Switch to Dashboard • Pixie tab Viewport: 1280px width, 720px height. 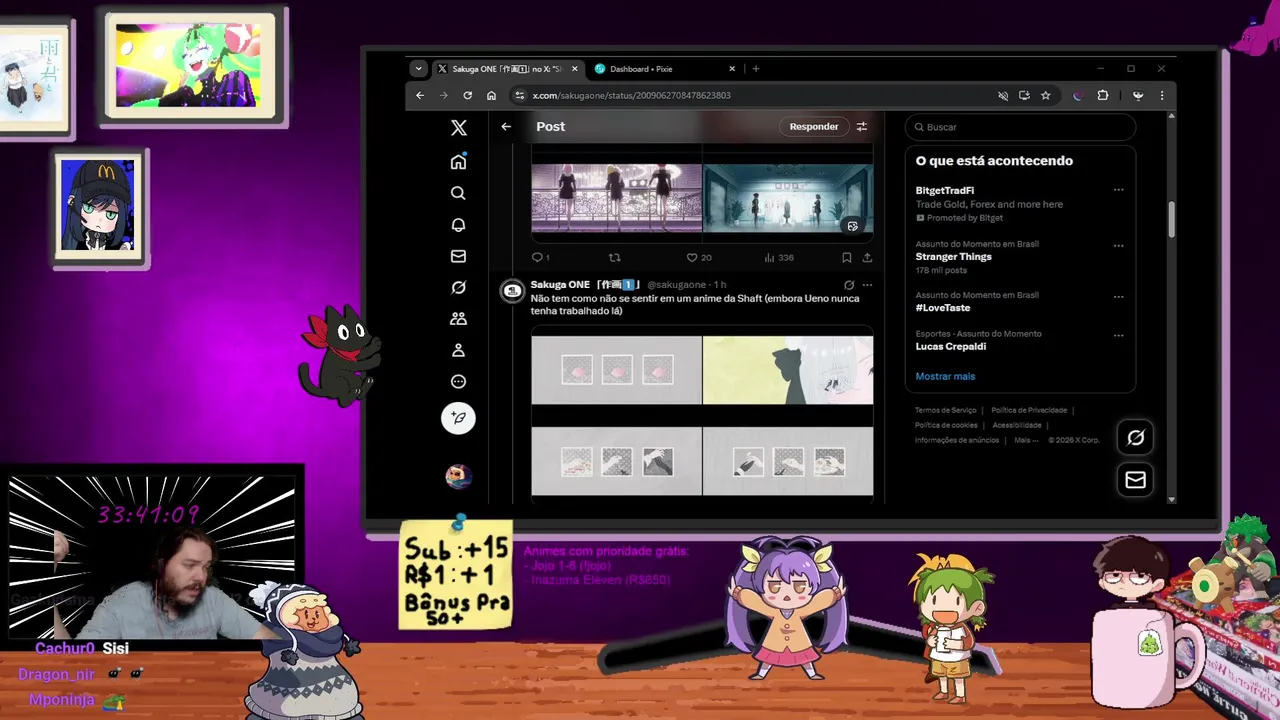[x=665, y=69]
